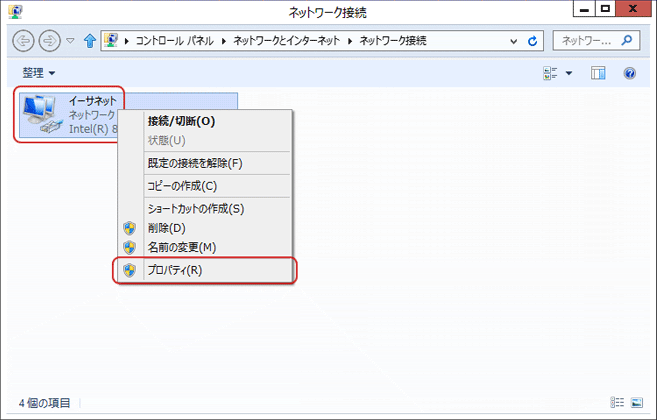Image resolution: width=657 pixels, height=420 pixels.
Task: Maximize the ネットワーク接続 window
Action: point(605,9)
